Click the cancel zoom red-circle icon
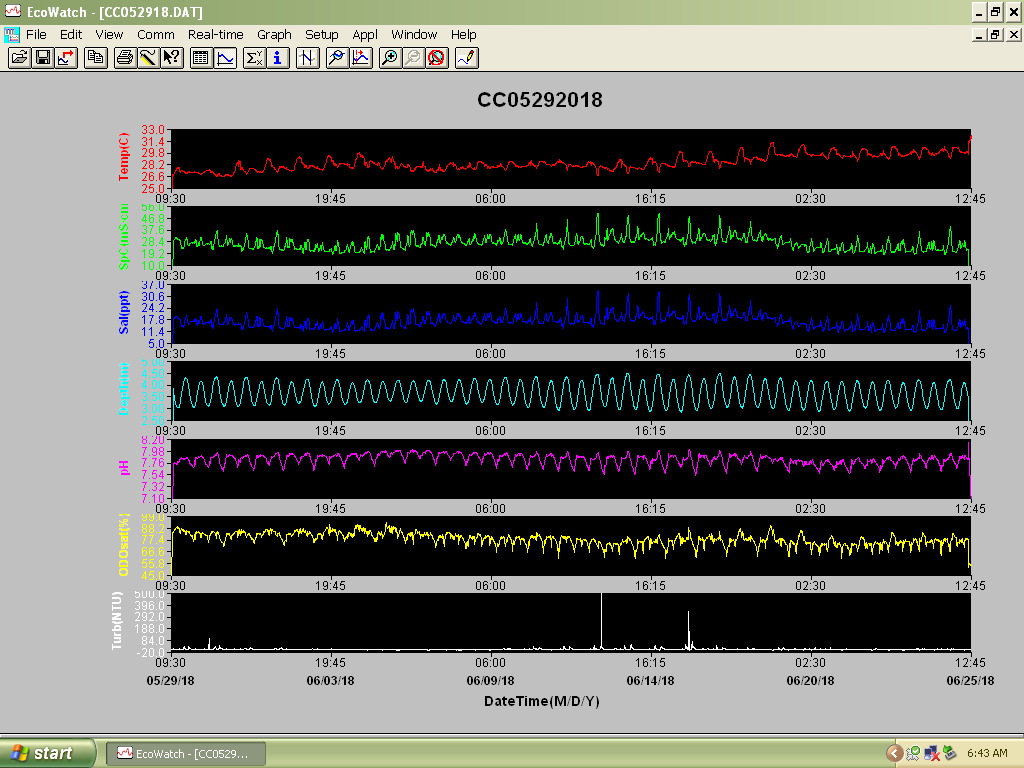This screenshot has height=768, width=1024. (x=437, y=58)
